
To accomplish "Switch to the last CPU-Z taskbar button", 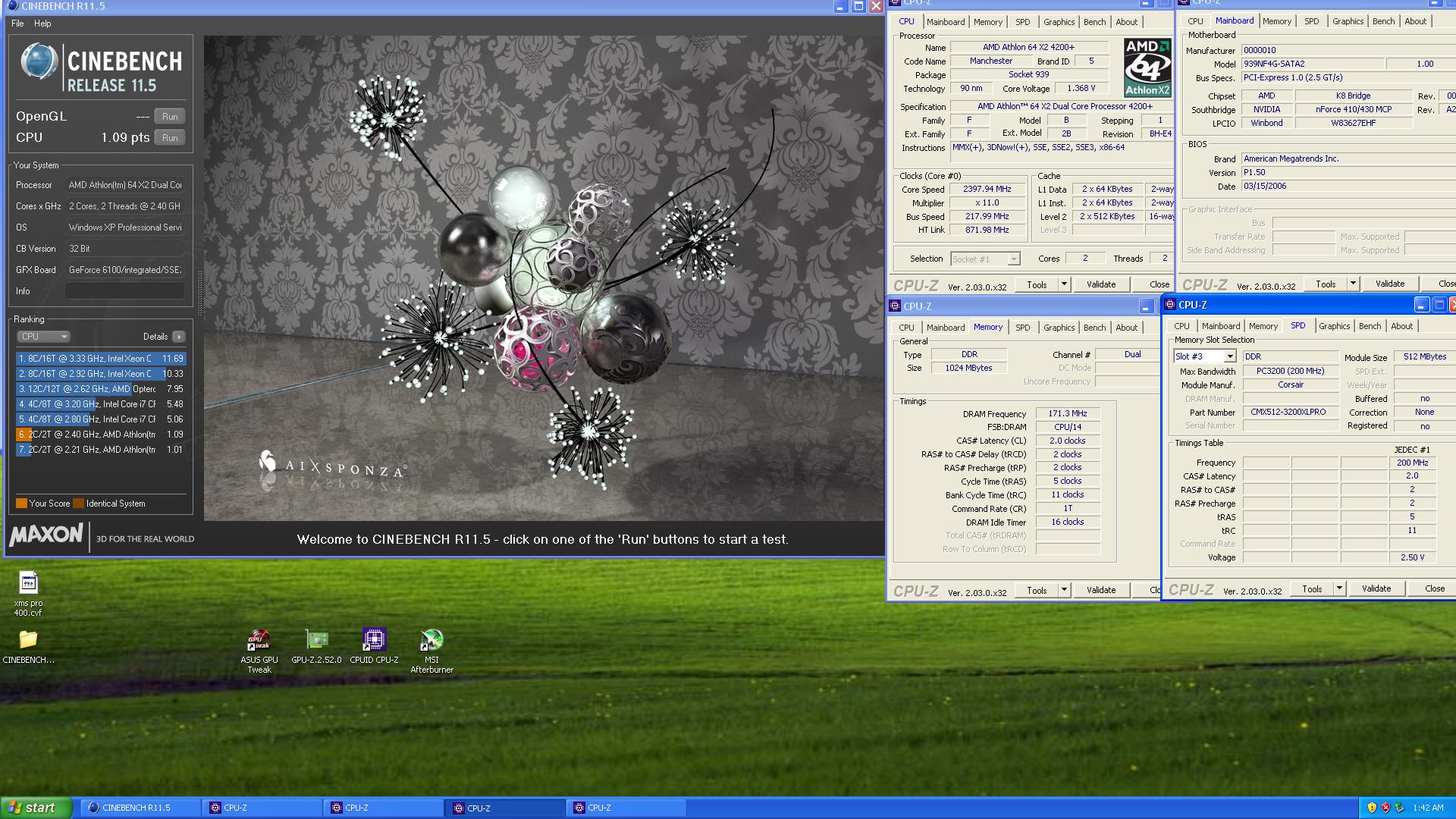I will click(627, 808).
